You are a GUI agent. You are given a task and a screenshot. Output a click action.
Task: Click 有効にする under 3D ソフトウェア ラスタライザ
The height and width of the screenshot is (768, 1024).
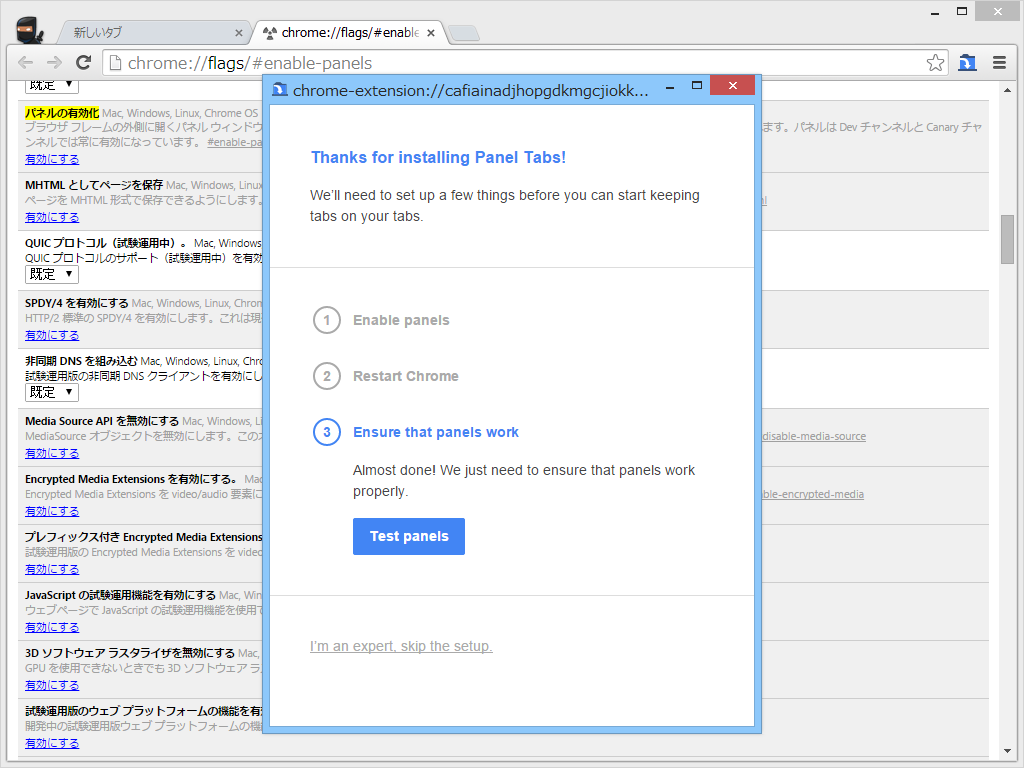tap(52, 686)
